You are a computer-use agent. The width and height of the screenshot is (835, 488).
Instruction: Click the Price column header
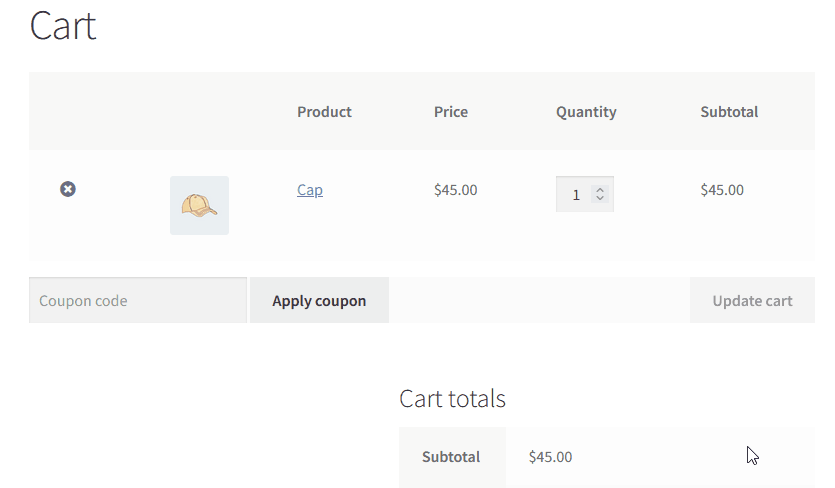[x=451, y=112]
